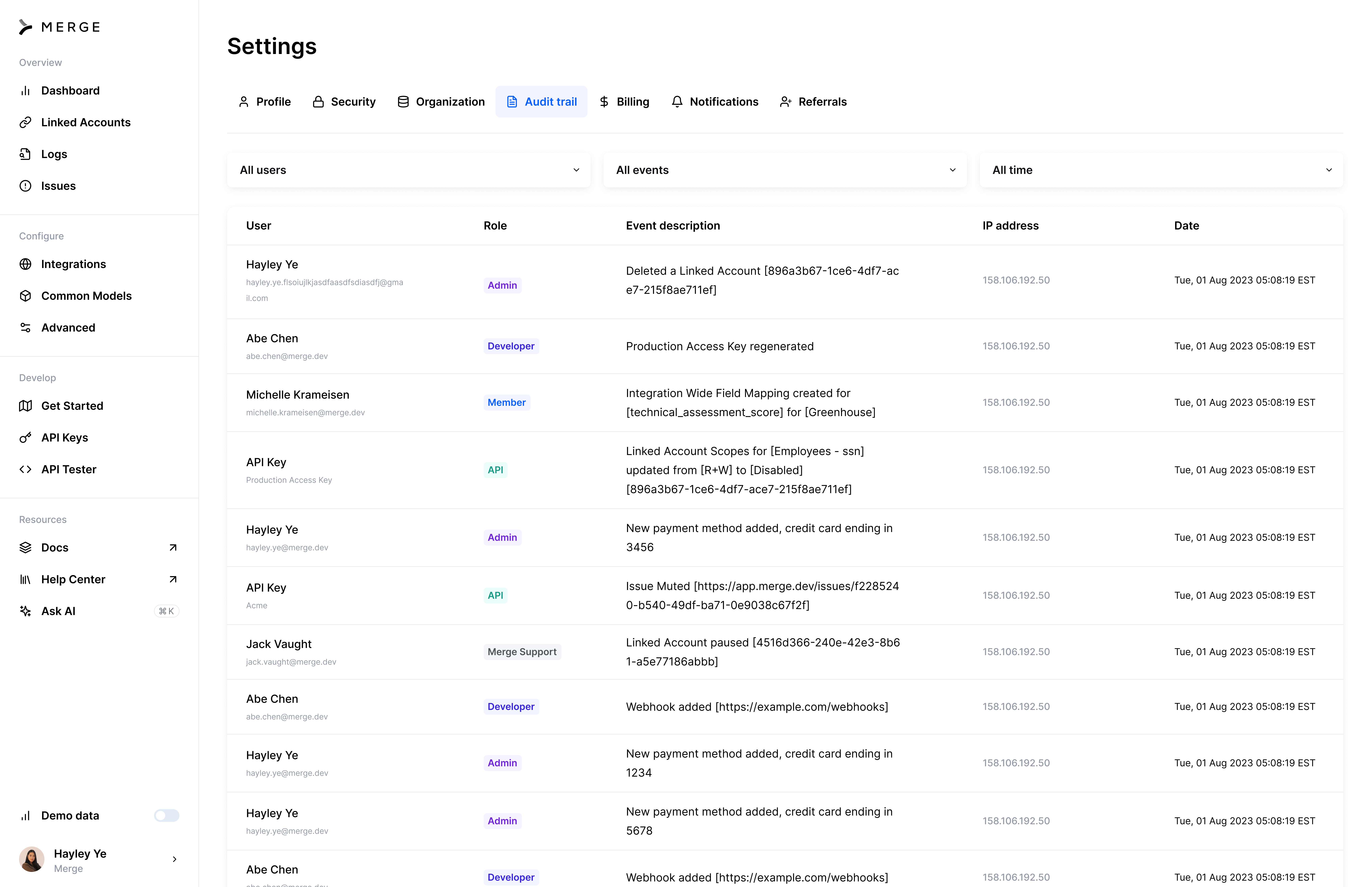Toggle the Demo data switch

(x=166, y=816)
